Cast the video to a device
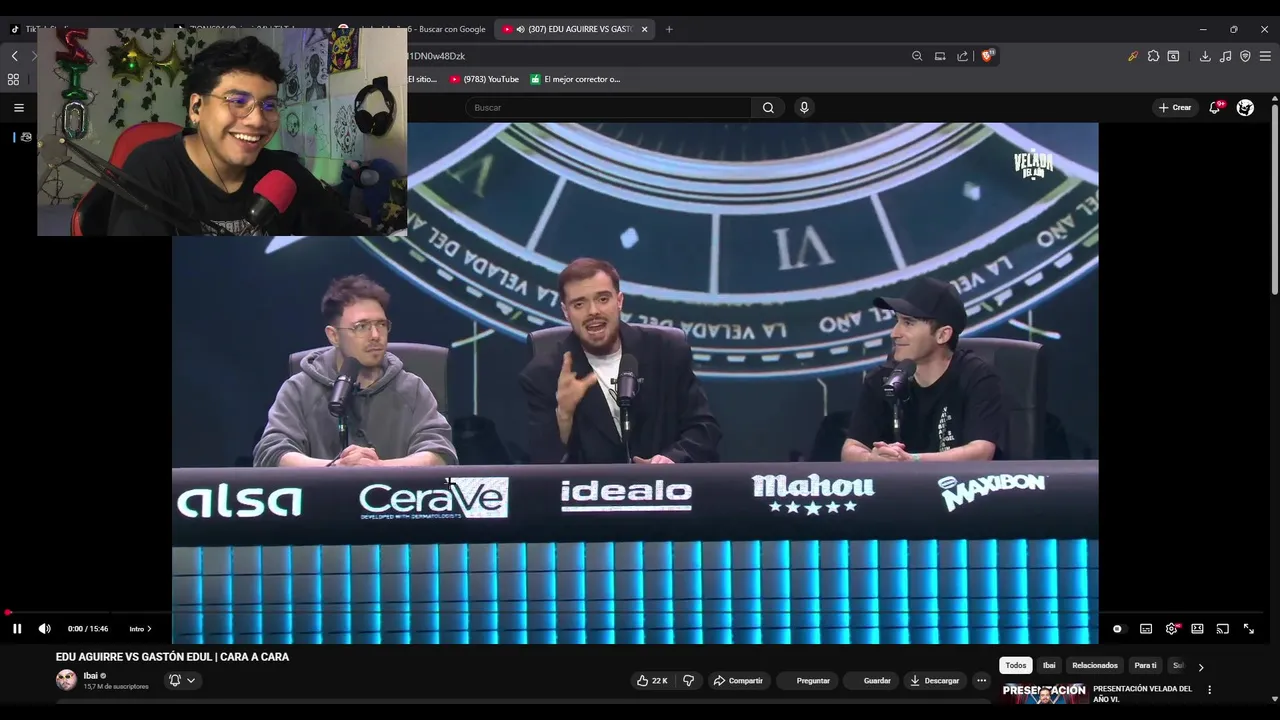Viewport: 1280px width, 720px height. click(1222, 629)
